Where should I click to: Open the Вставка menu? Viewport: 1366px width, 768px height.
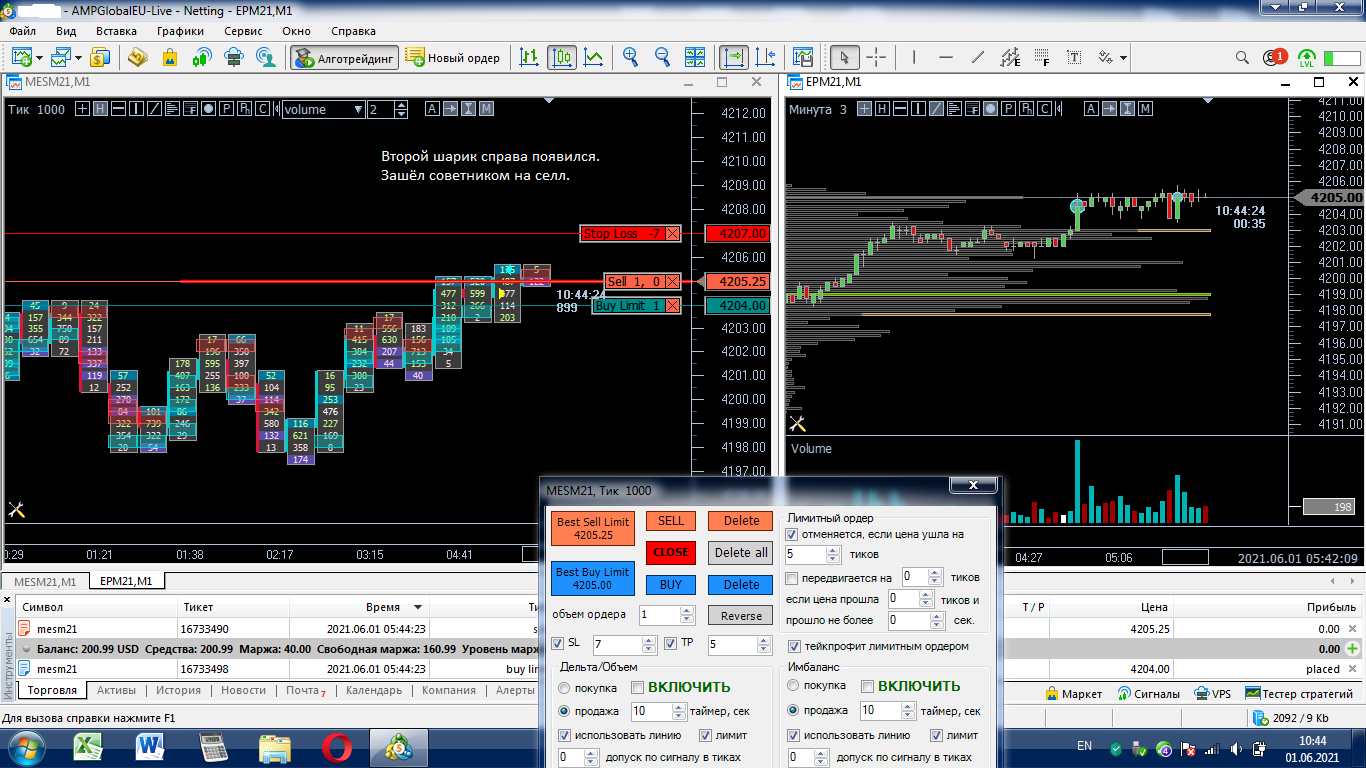116,31
